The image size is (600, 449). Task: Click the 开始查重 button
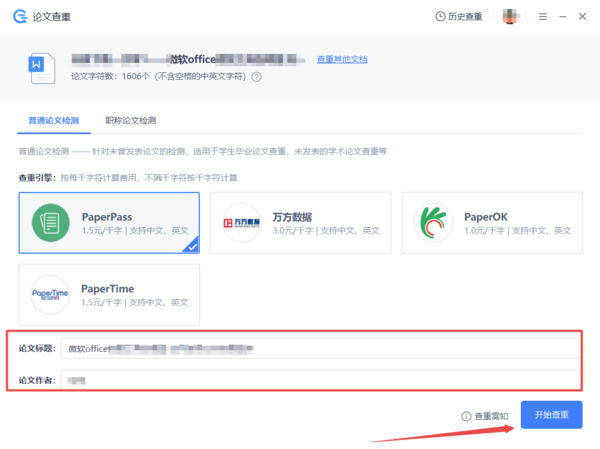tap(552, 415)
